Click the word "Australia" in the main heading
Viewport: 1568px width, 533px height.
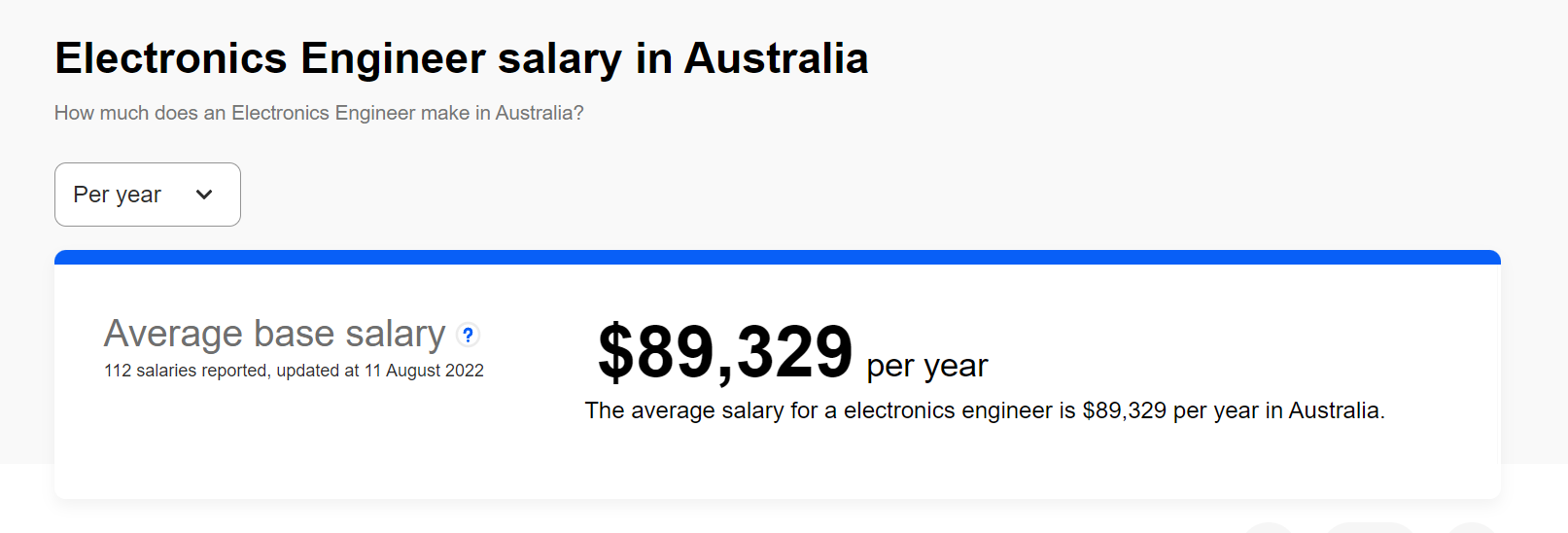click(776, 58)
